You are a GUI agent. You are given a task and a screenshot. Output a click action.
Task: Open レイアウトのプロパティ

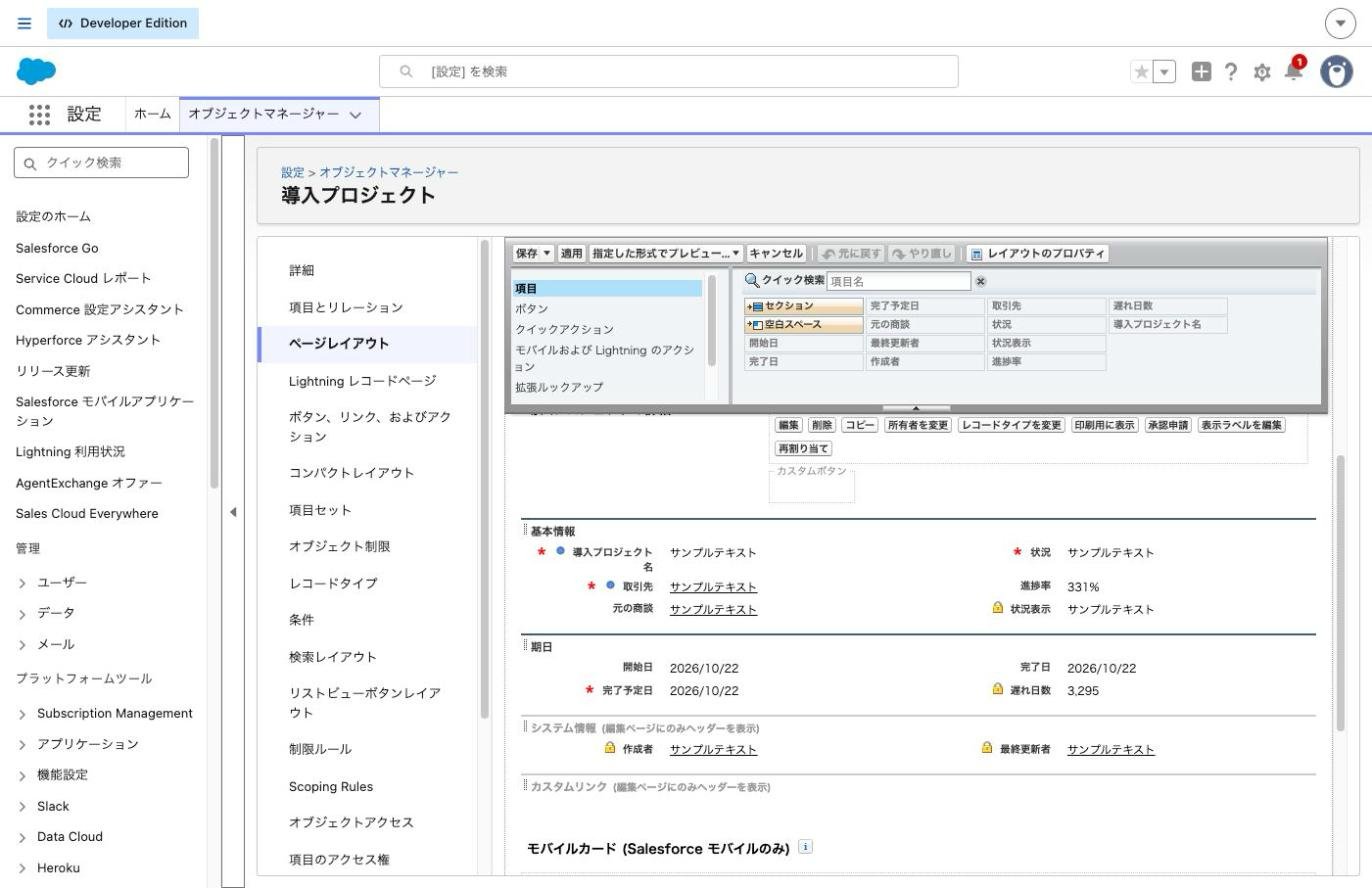[1038, 254]
